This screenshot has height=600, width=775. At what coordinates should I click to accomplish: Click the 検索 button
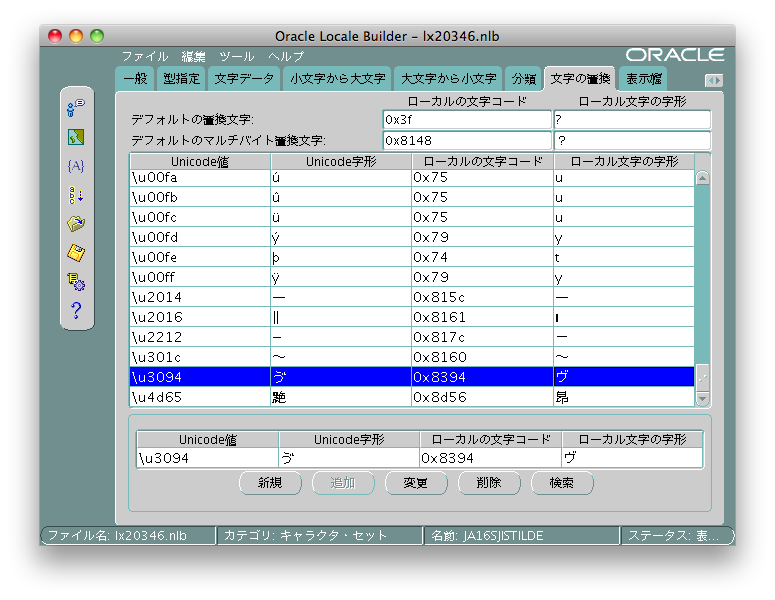[x=562, y=483]
